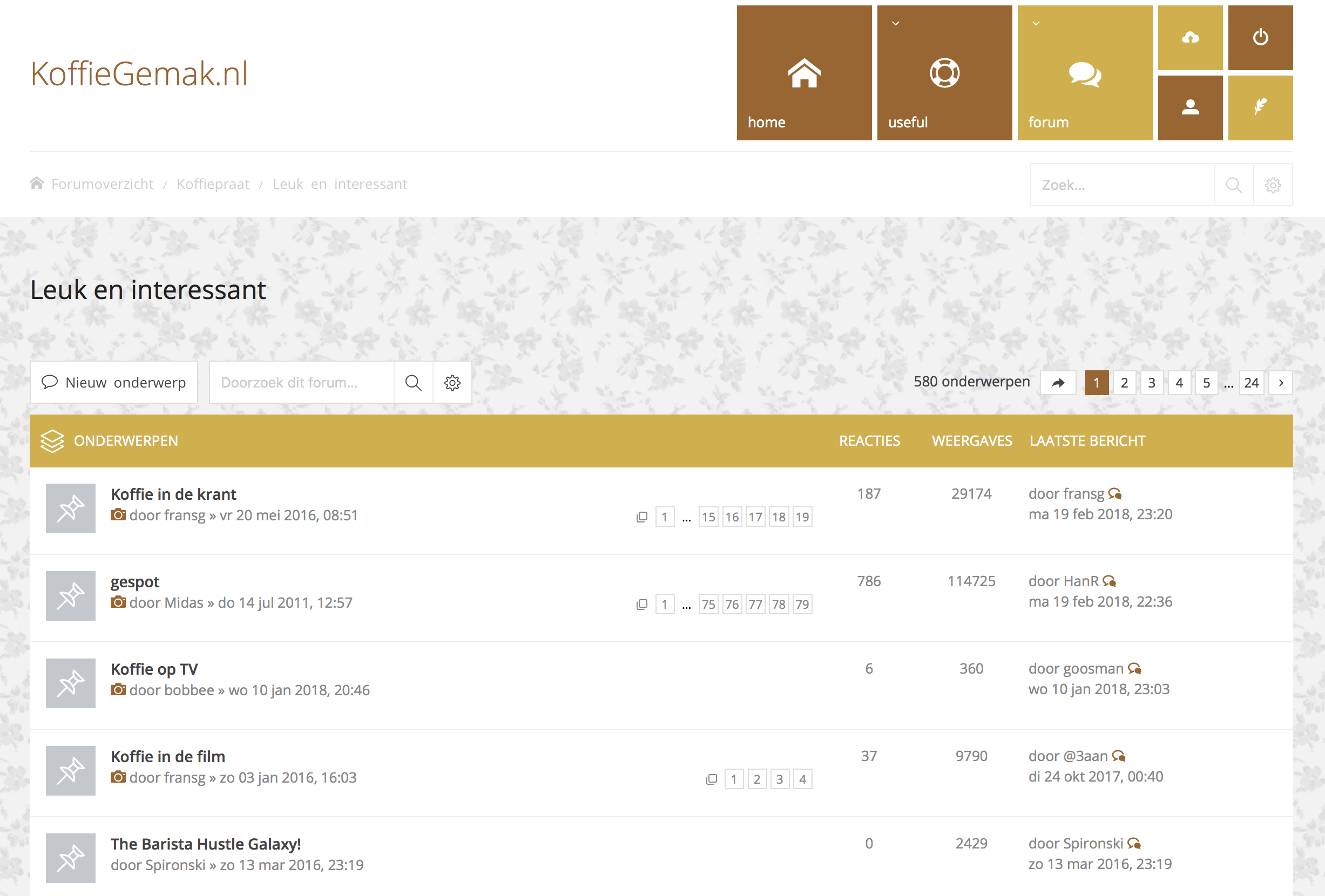Open advanced search gear in header
The width and height of the screenshot is (1325, 896).
click(x=1273, y=185)
